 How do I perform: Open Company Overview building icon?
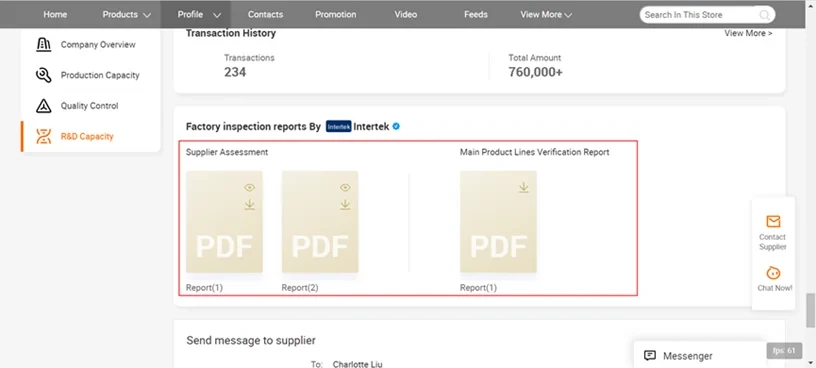click(x=44, y=45)
